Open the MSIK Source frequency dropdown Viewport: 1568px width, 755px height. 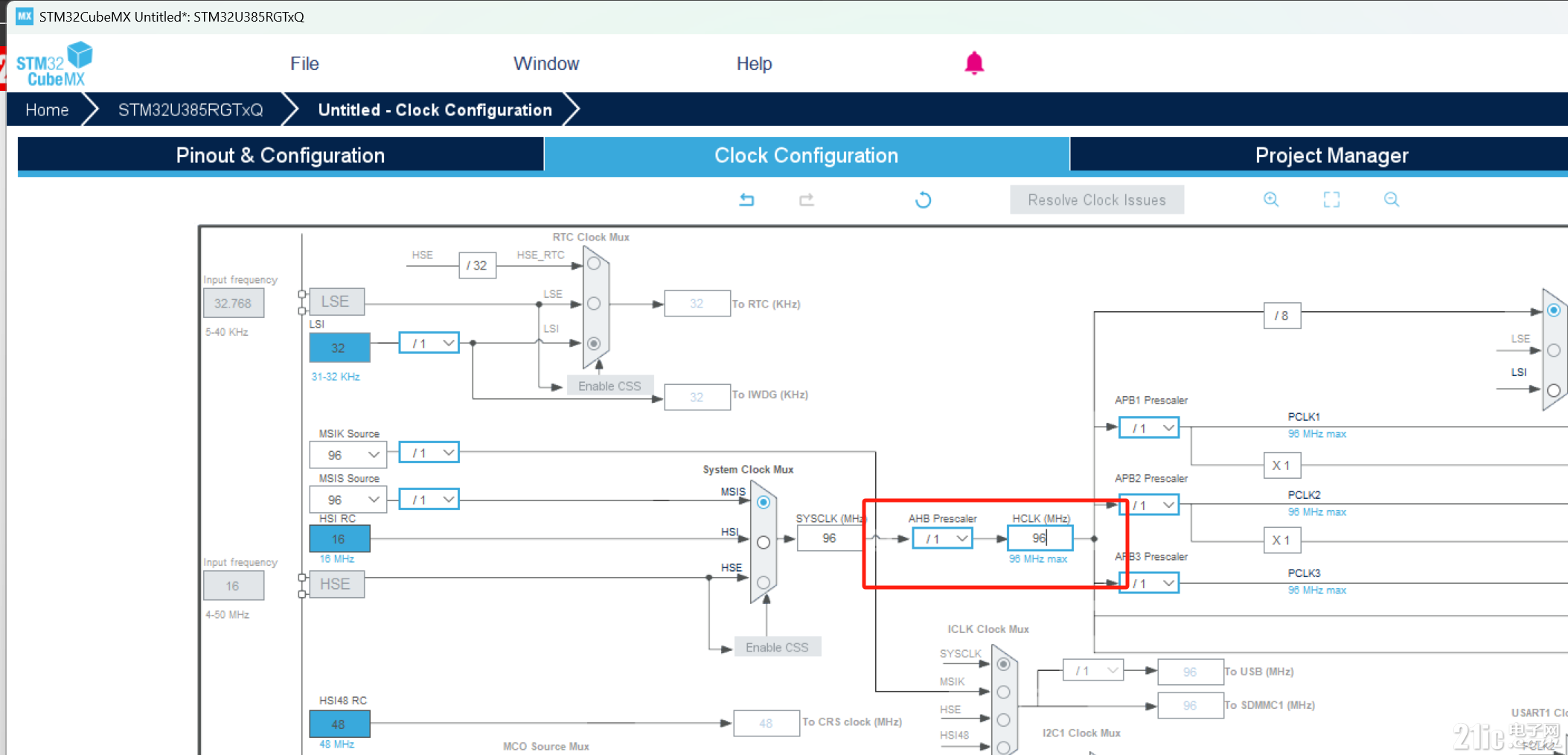pyautogui.click(x=348, y=455)
